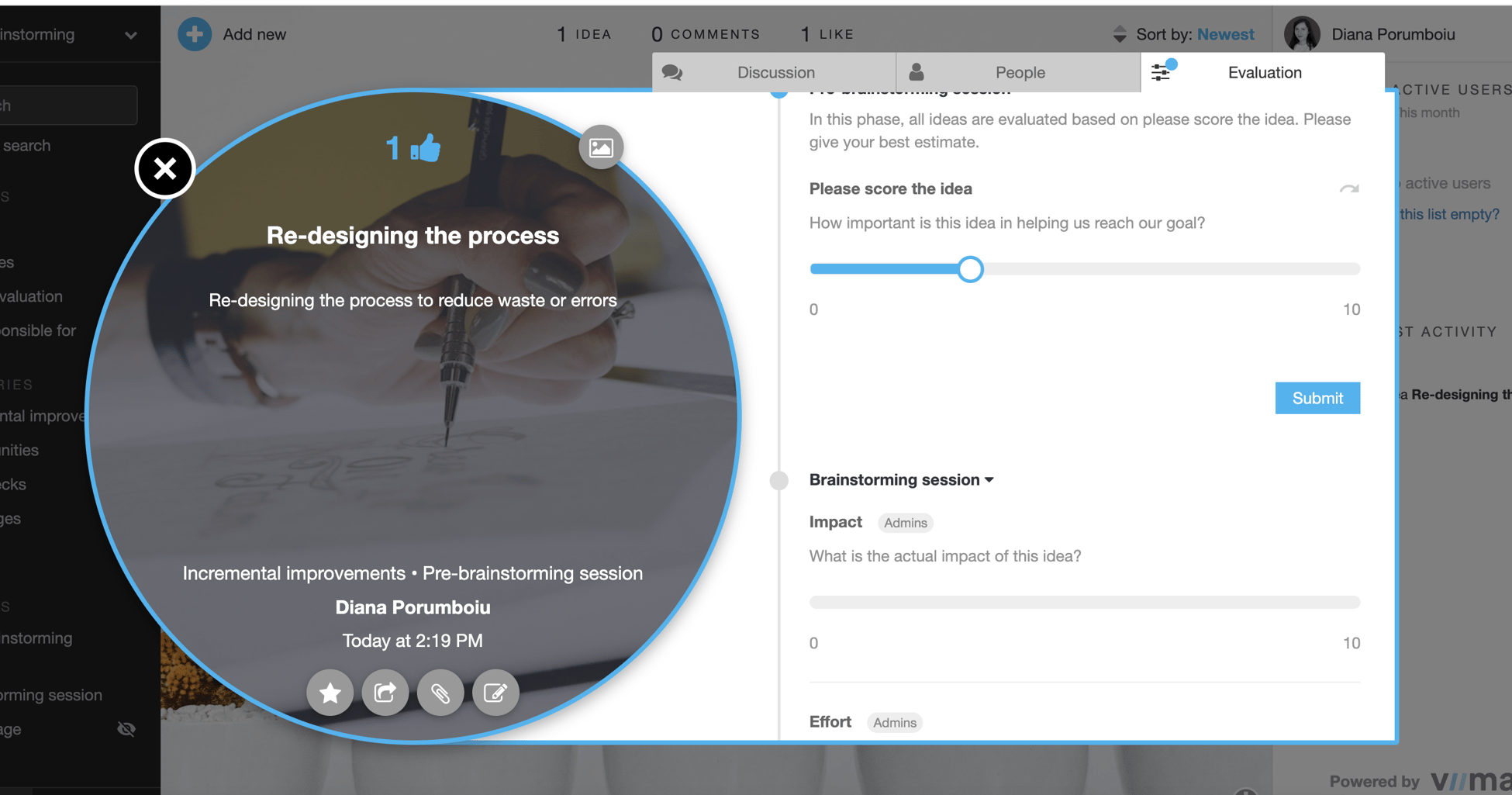Reset score with the curved arrow icon
This screenshot has width=1512, height=795.
coord(1348,189)
